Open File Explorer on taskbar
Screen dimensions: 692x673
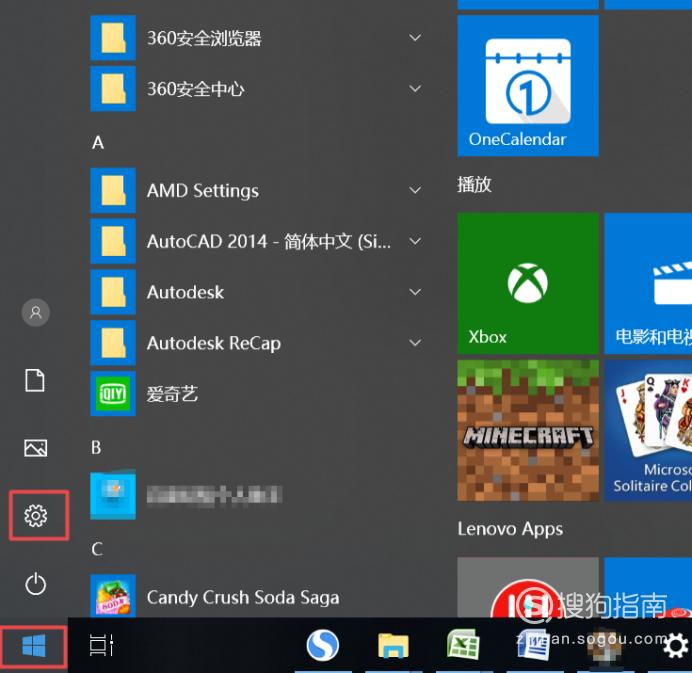[393, 645]
